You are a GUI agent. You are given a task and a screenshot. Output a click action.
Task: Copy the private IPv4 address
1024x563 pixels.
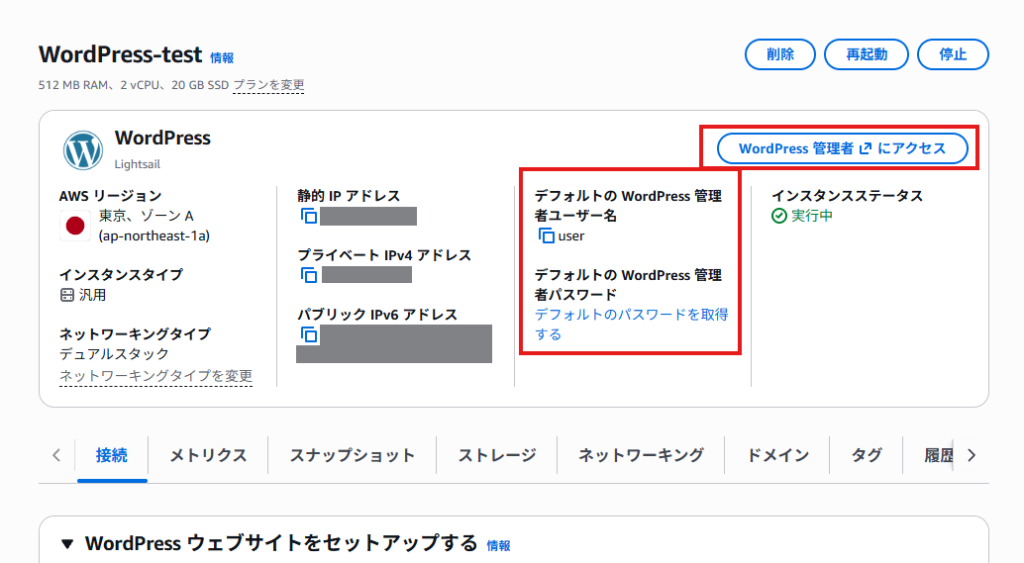click(x=309, y=275)
